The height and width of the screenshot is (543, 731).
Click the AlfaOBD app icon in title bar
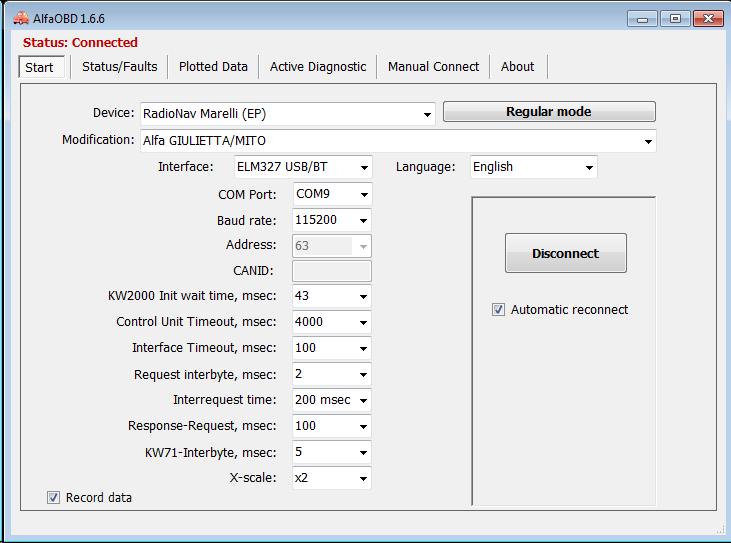tap(20, 18)
